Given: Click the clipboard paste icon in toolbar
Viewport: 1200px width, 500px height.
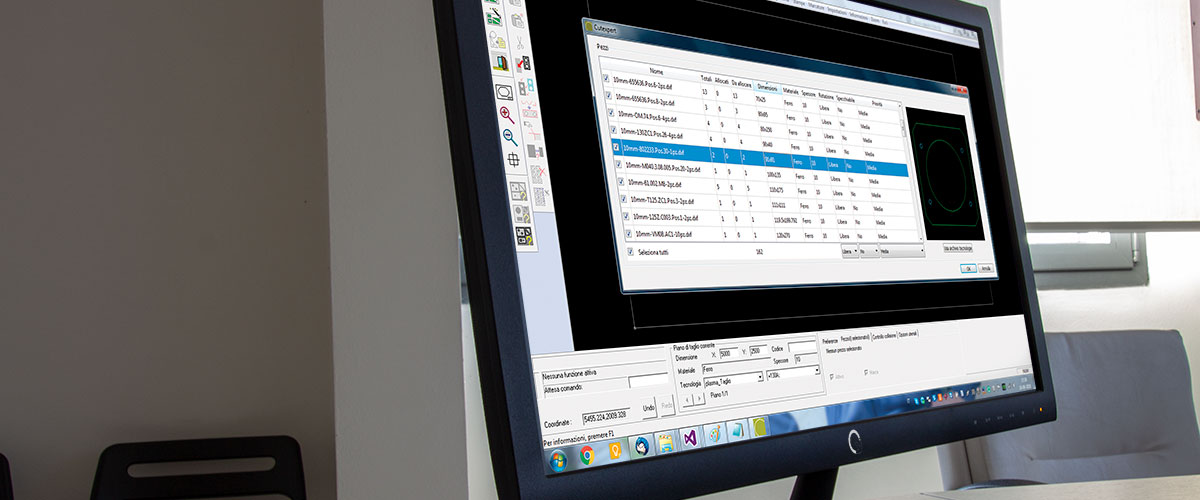Looking at the screenshot, I should pos(517,20).
